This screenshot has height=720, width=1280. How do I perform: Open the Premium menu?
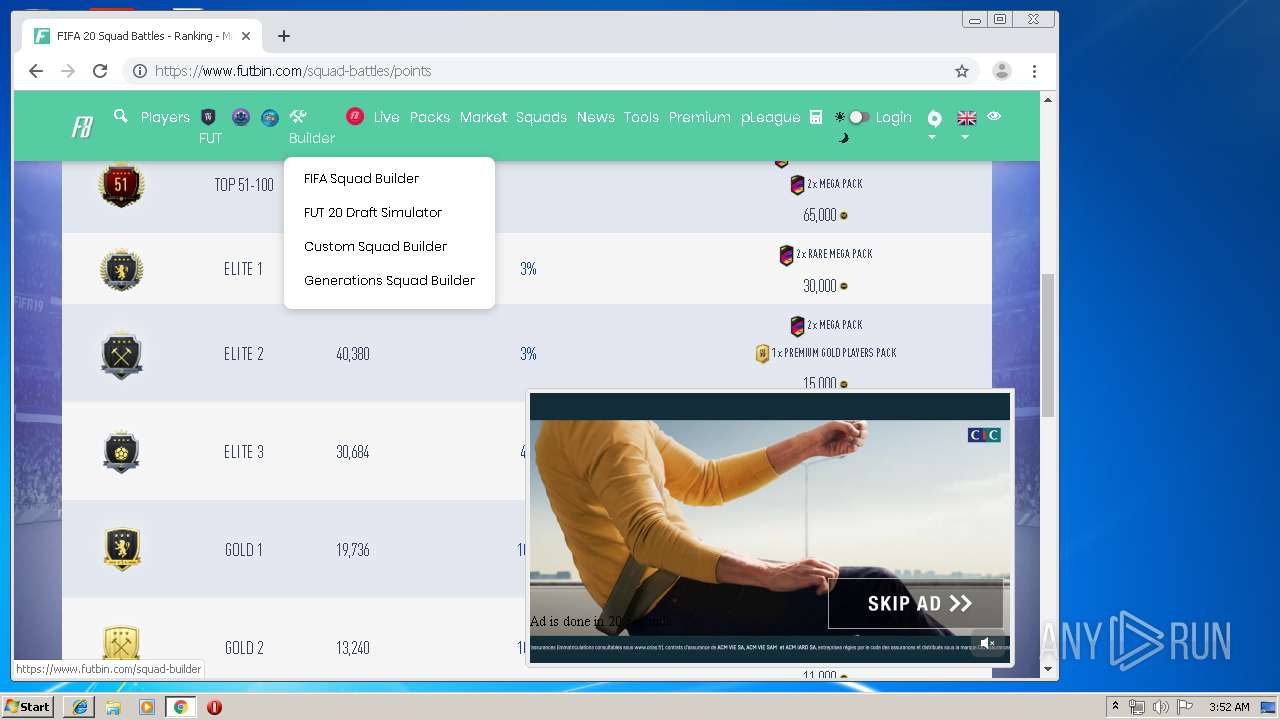[x=699, y=117]
